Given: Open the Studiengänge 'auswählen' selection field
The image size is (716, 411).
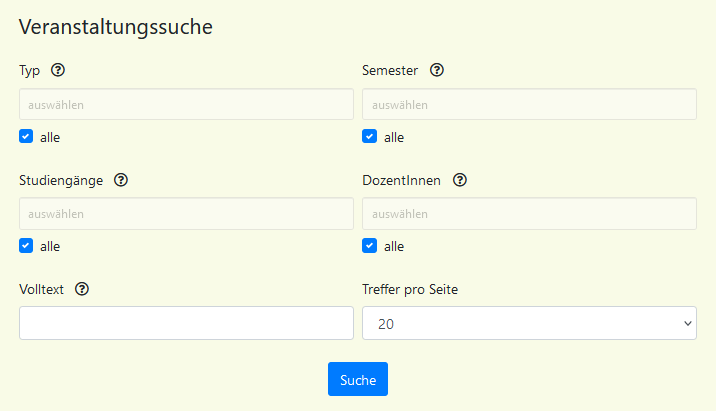Looking at the screenshot, I should [x=186, y=214].
